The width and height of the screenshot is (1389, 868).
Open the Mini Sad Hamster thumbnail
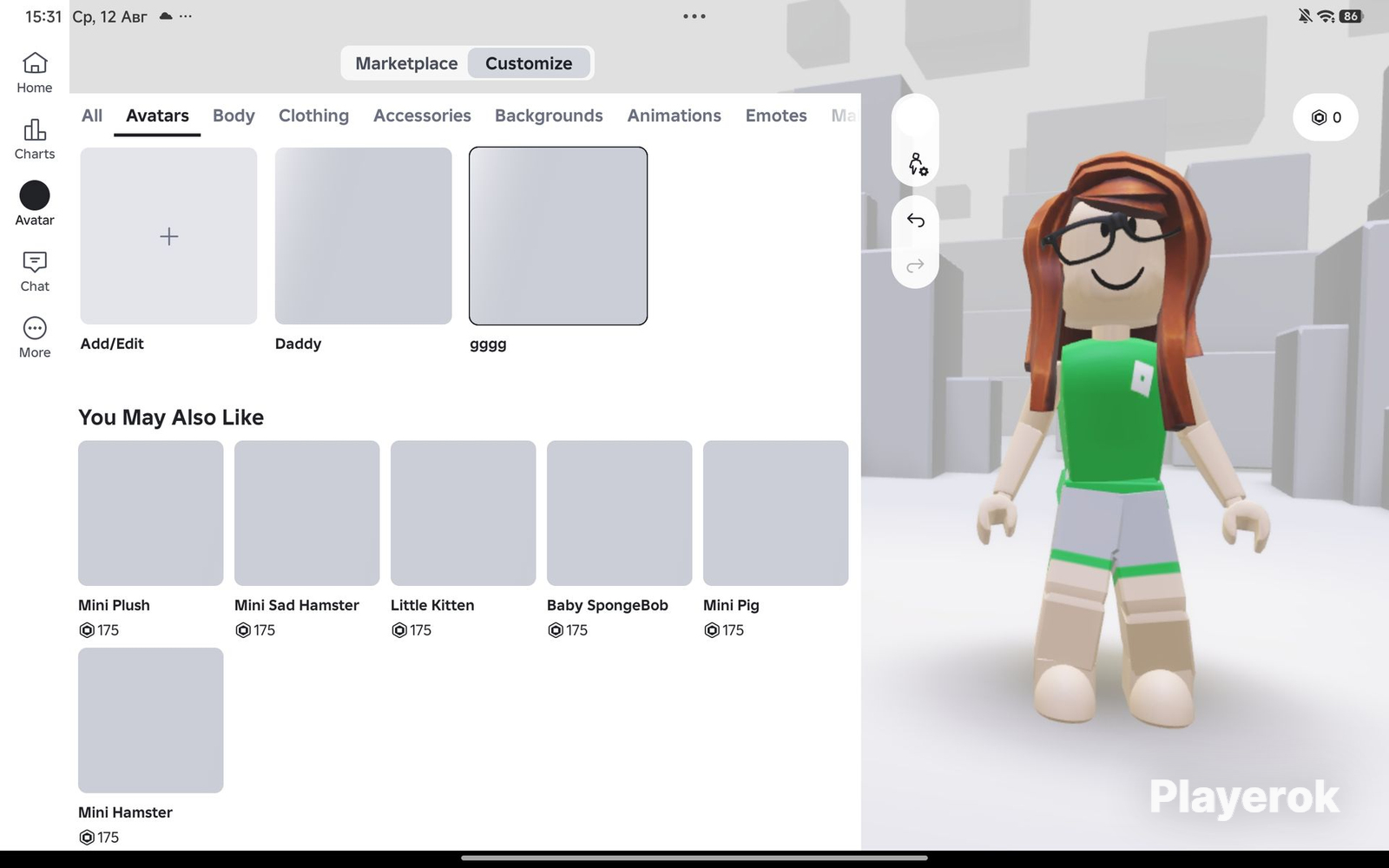307,513
